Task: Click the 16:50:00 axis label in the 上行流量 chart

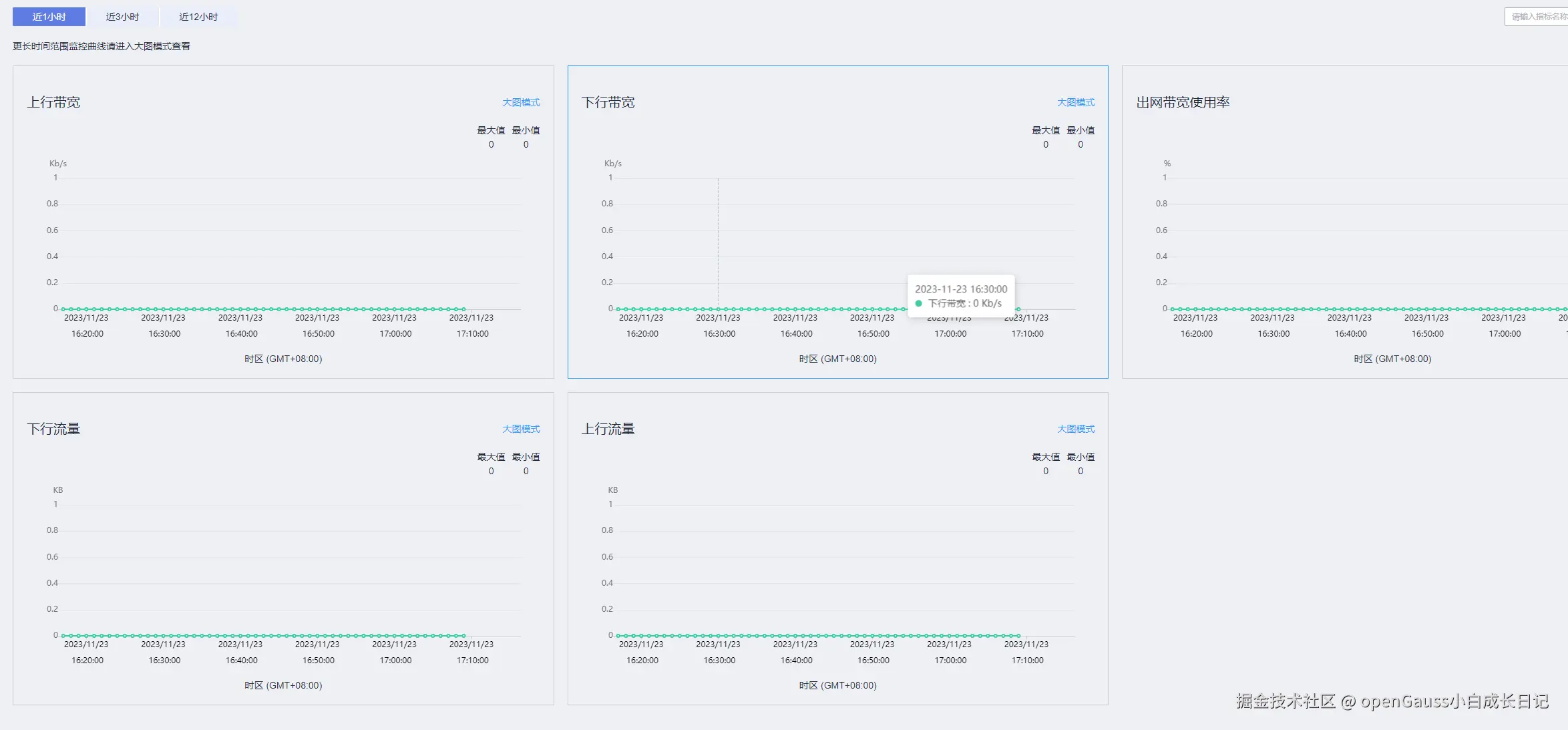Action: point(873,660)
